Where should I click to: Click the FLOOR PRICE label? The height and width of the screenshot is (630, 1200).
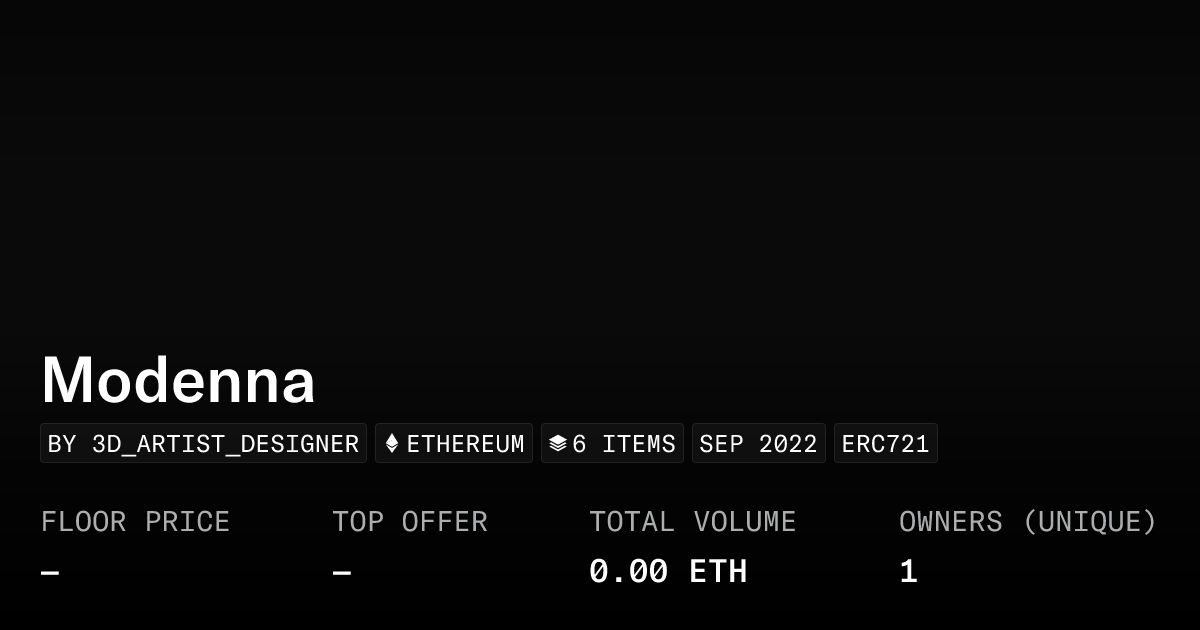(135, 522)
